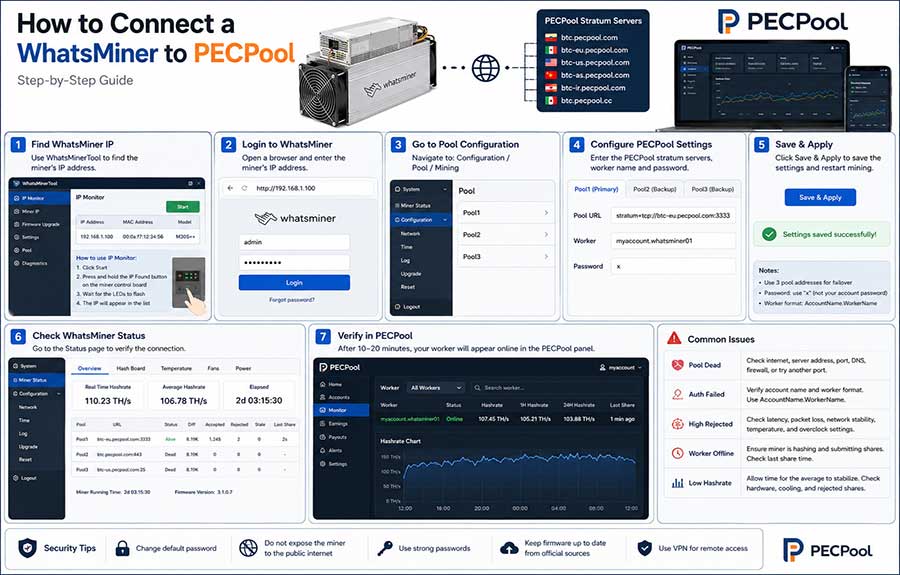Open Accounts in the PECPool panel sidebar
The height and width of the screenshot is (575, 900).
click(x=335, y=397)
